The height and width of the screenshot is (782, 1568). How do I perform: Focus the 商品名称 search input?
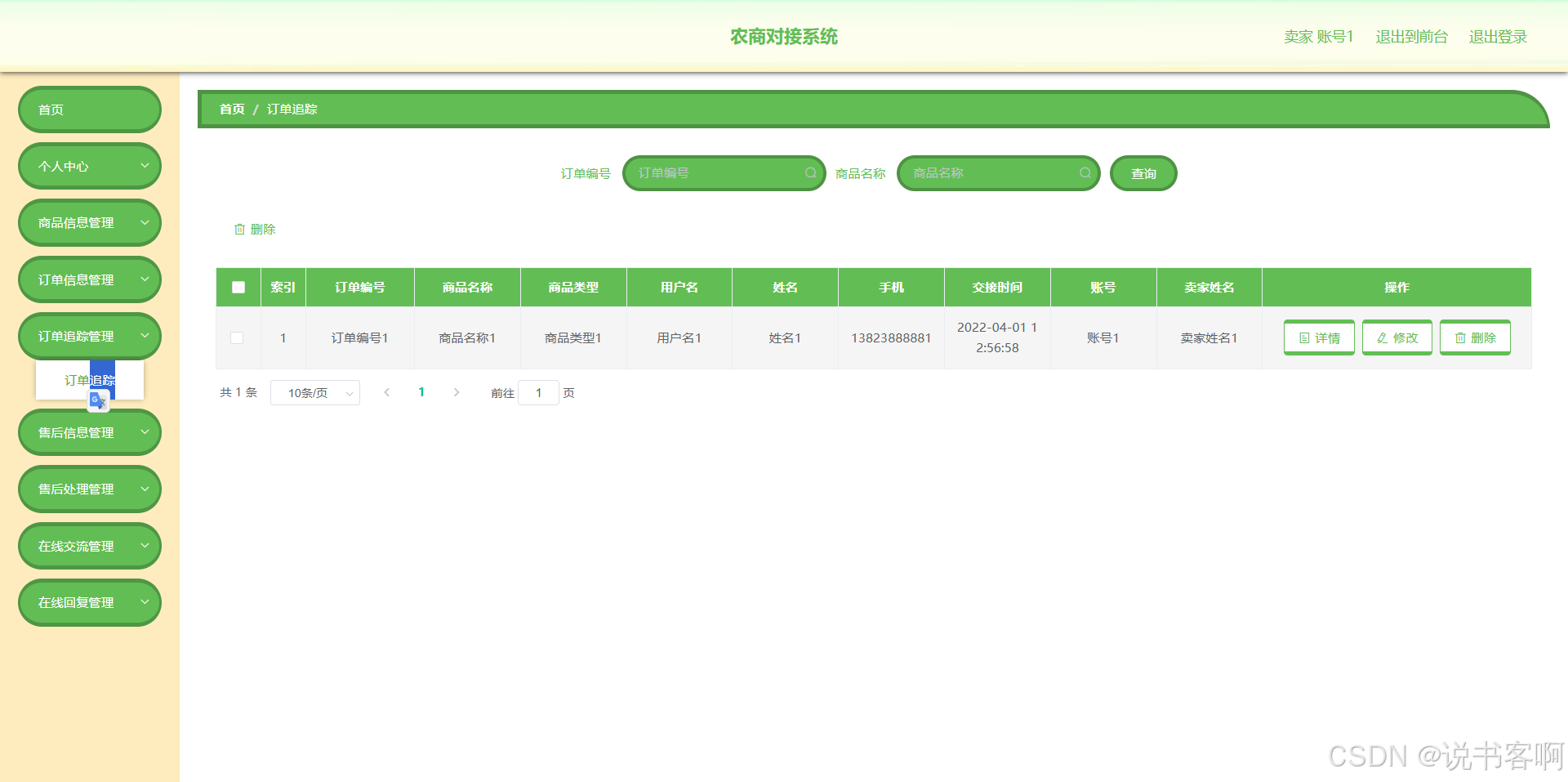point(999,173)
